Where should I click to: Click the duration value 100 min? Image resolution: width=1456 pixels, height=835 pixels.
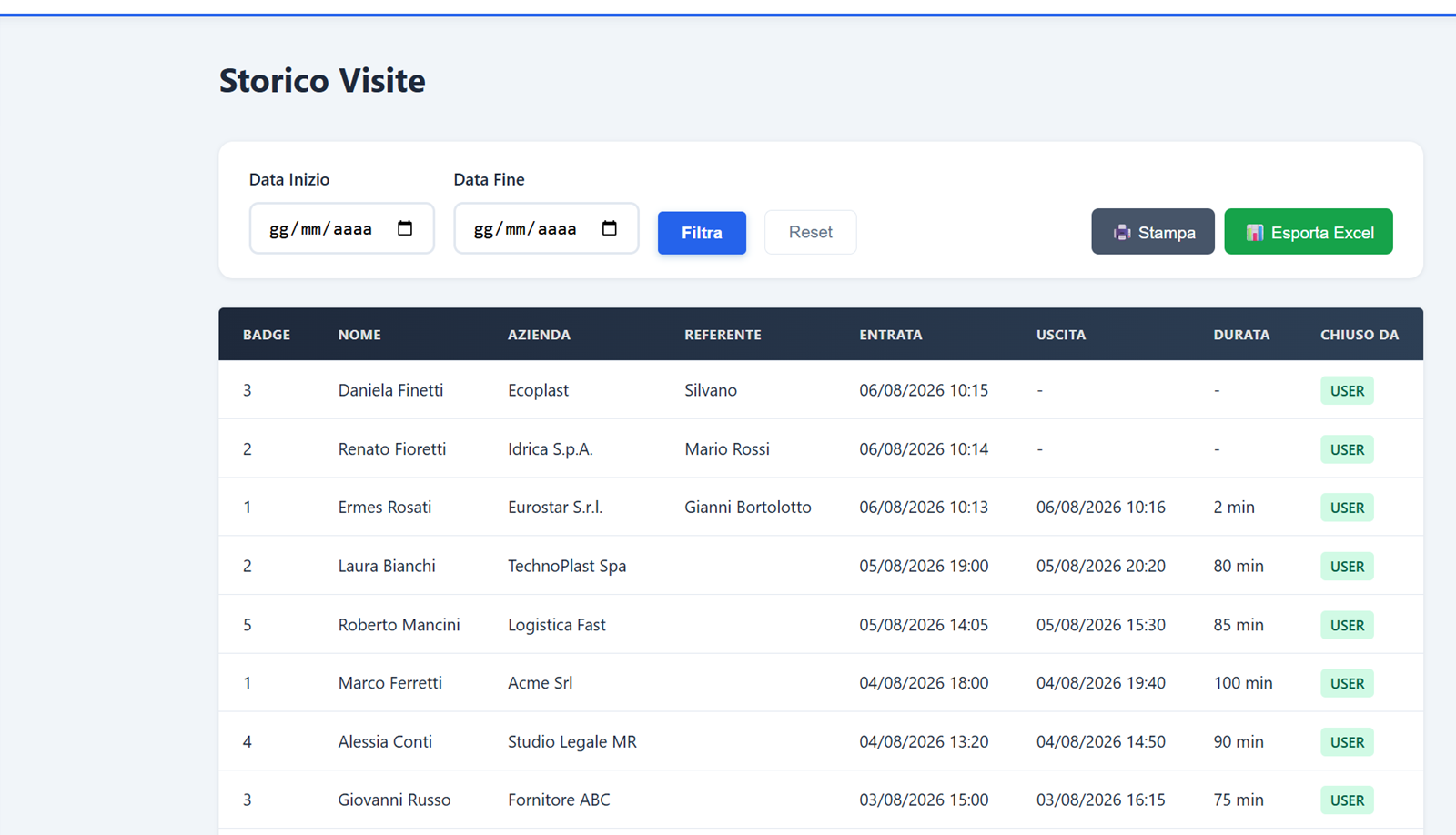(1243, 683)
